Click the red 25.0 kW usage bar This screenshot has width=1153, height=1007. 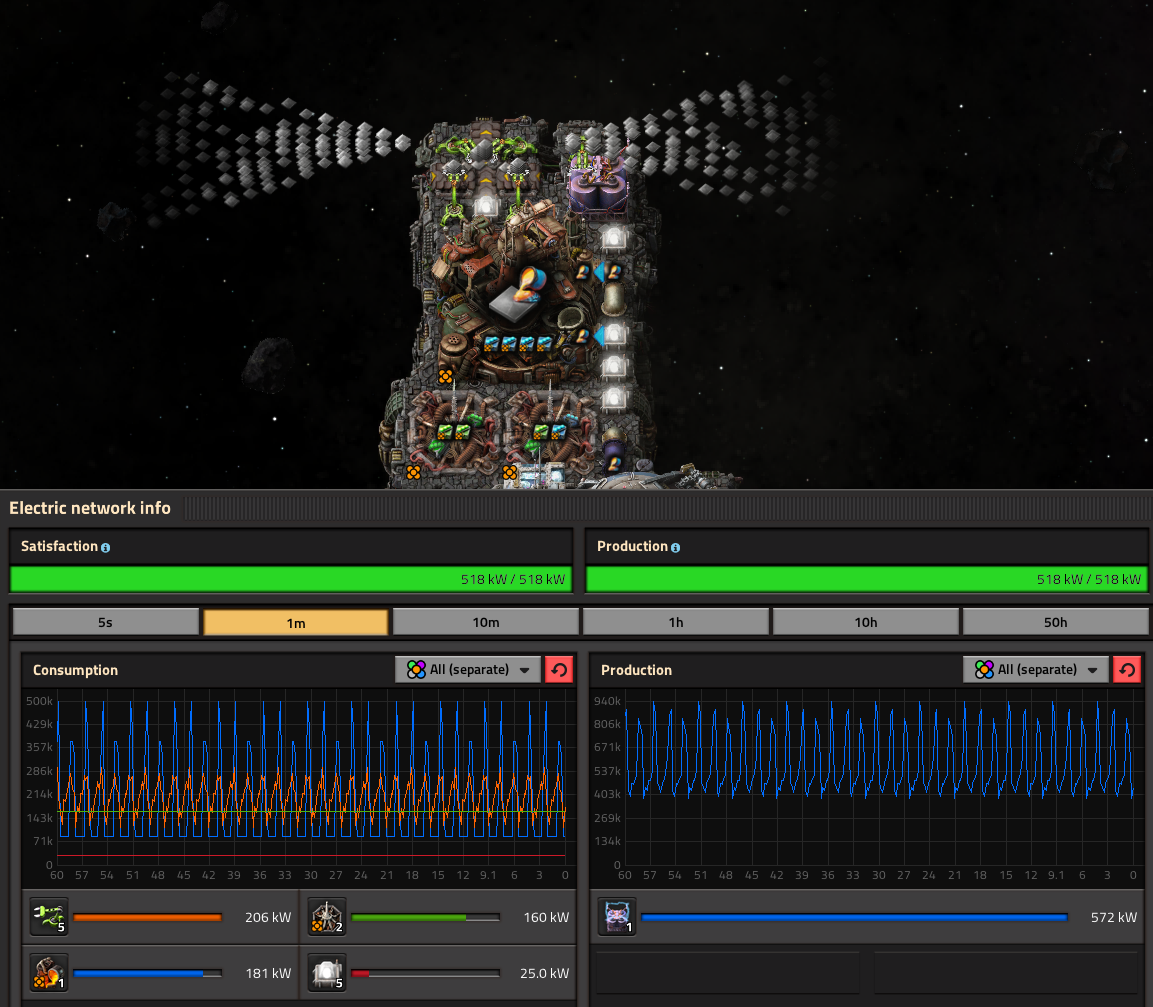[x=426, y=973]
